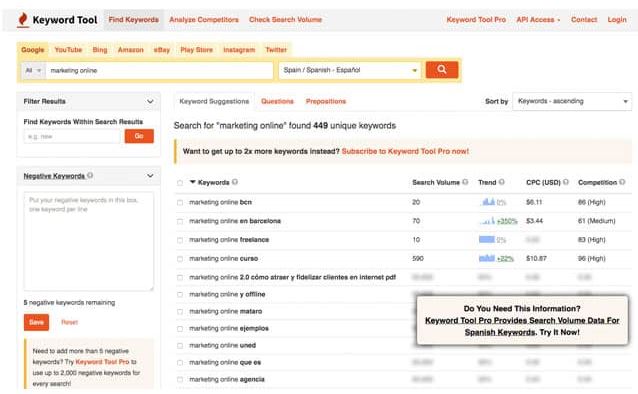Click the Go filter button

coord(139,136)
